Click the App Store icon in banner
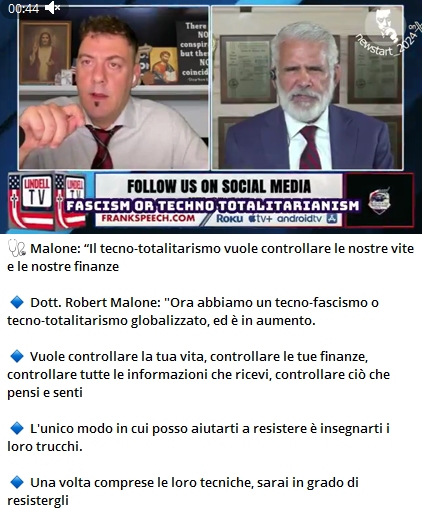The width and height of the screenshot is (422, 522). click(x=332, y=219)
